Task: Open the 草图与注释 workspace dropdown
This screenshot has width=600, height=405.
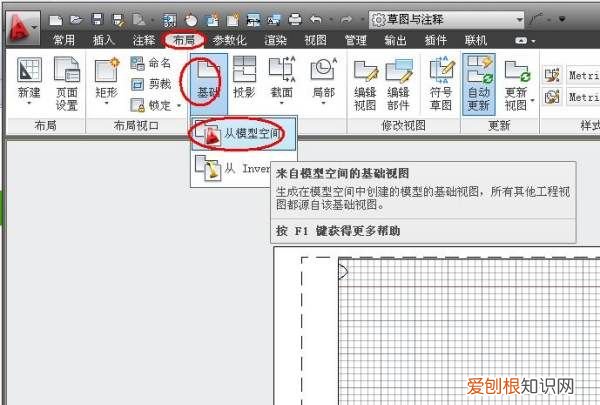Action: point(446,19)
